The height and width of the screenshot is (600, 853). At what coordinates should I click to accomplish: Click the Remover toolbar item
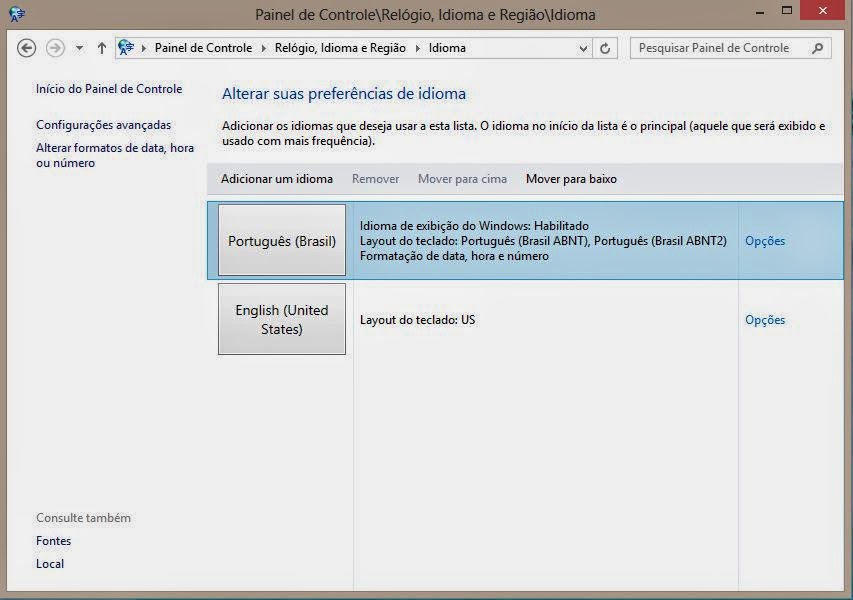point(375,179)
